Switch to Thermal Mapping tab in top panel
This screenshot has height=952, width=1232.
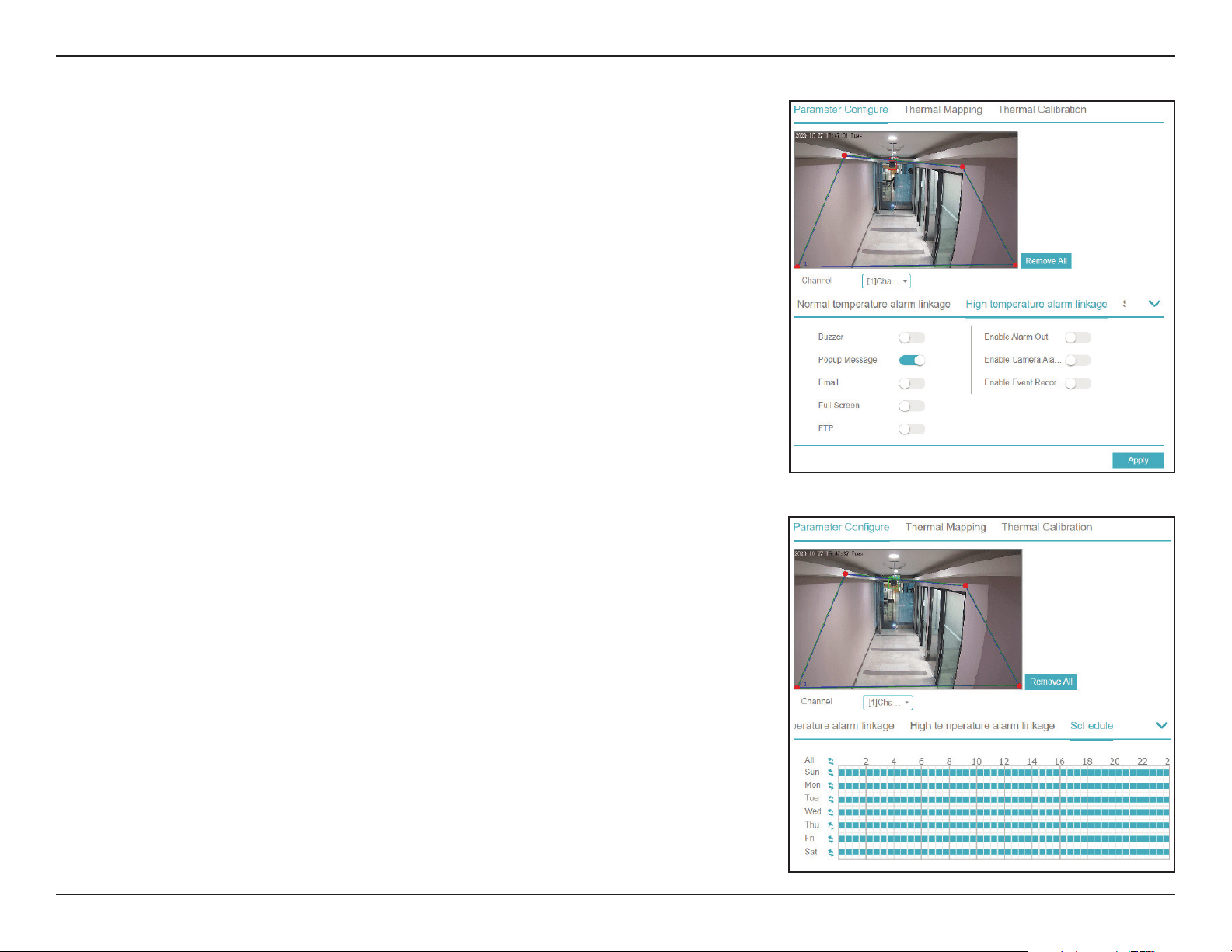pyautogui.click(x=943, y=110)
